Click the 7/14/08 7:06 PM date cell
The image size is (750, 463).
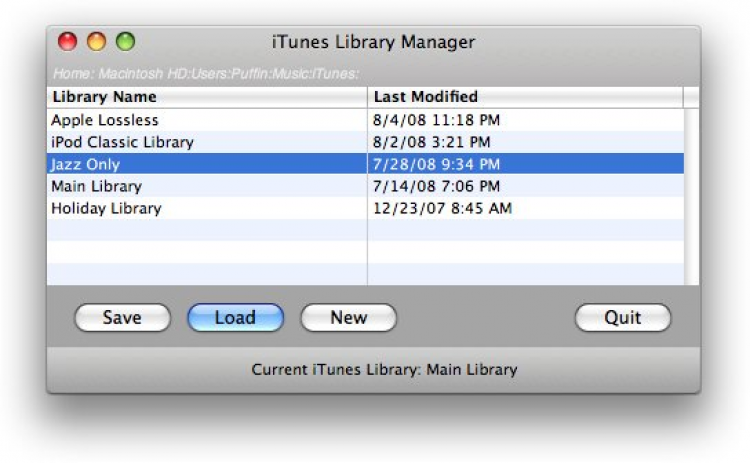click(436, 186)
